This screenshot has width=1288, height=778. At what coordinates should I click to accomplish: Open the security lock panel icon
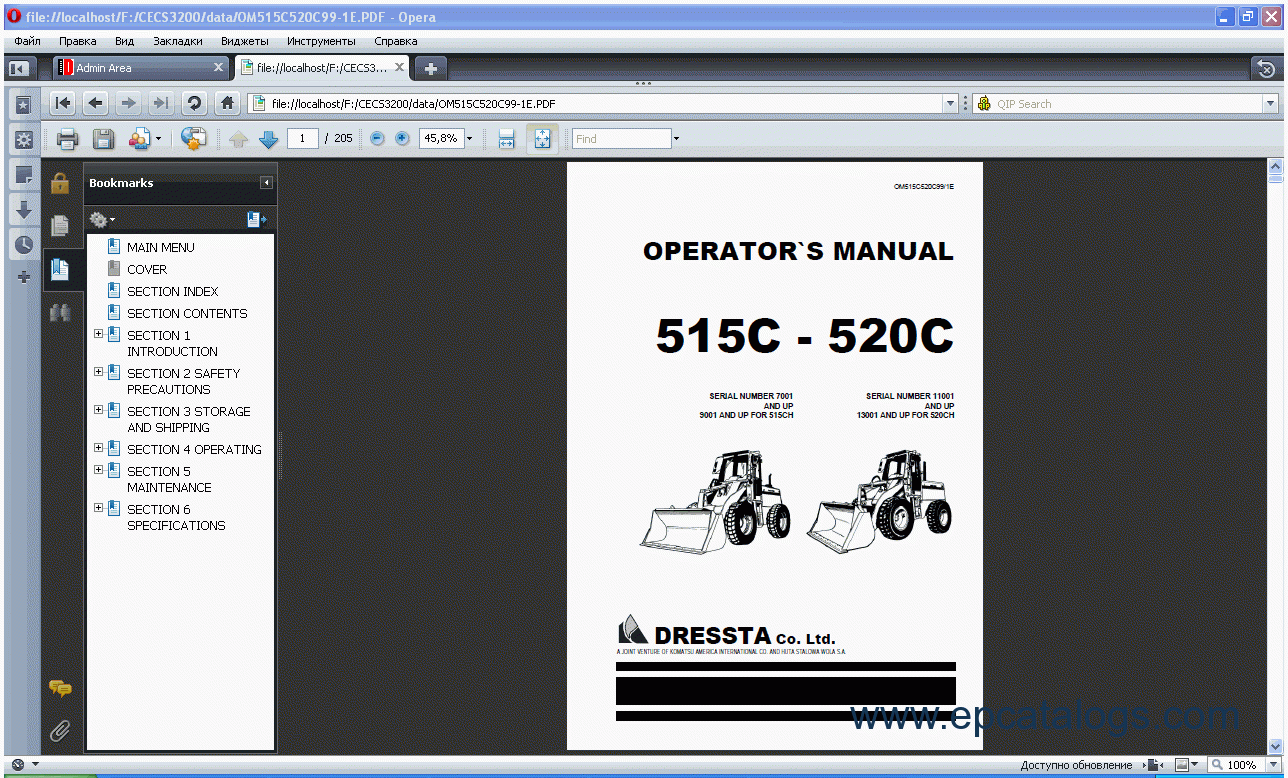60,183
